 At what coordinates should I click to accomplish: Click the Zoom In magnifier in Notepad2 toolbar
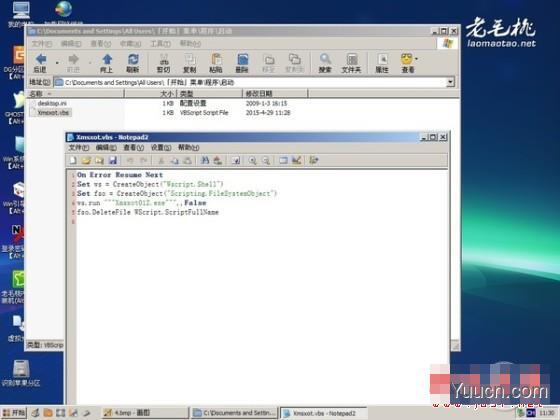pos(252,160)
